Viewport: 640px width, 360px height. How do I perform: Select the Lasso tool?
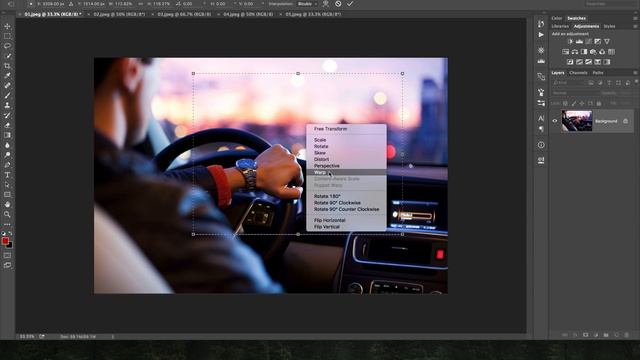(x=7, y=46)
